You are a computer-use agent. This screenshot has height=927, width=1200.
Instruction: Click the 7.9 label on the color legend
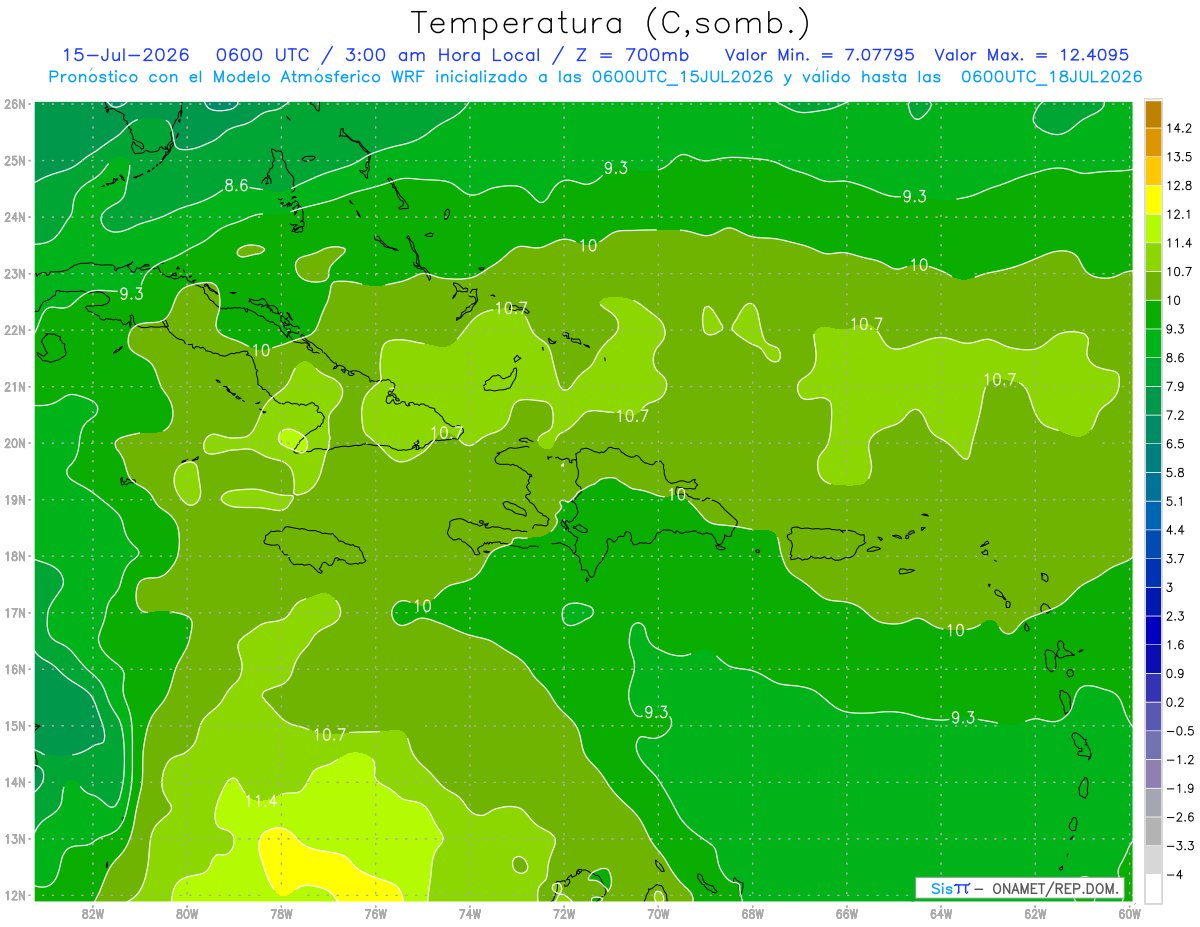(x=1176, y=386)
